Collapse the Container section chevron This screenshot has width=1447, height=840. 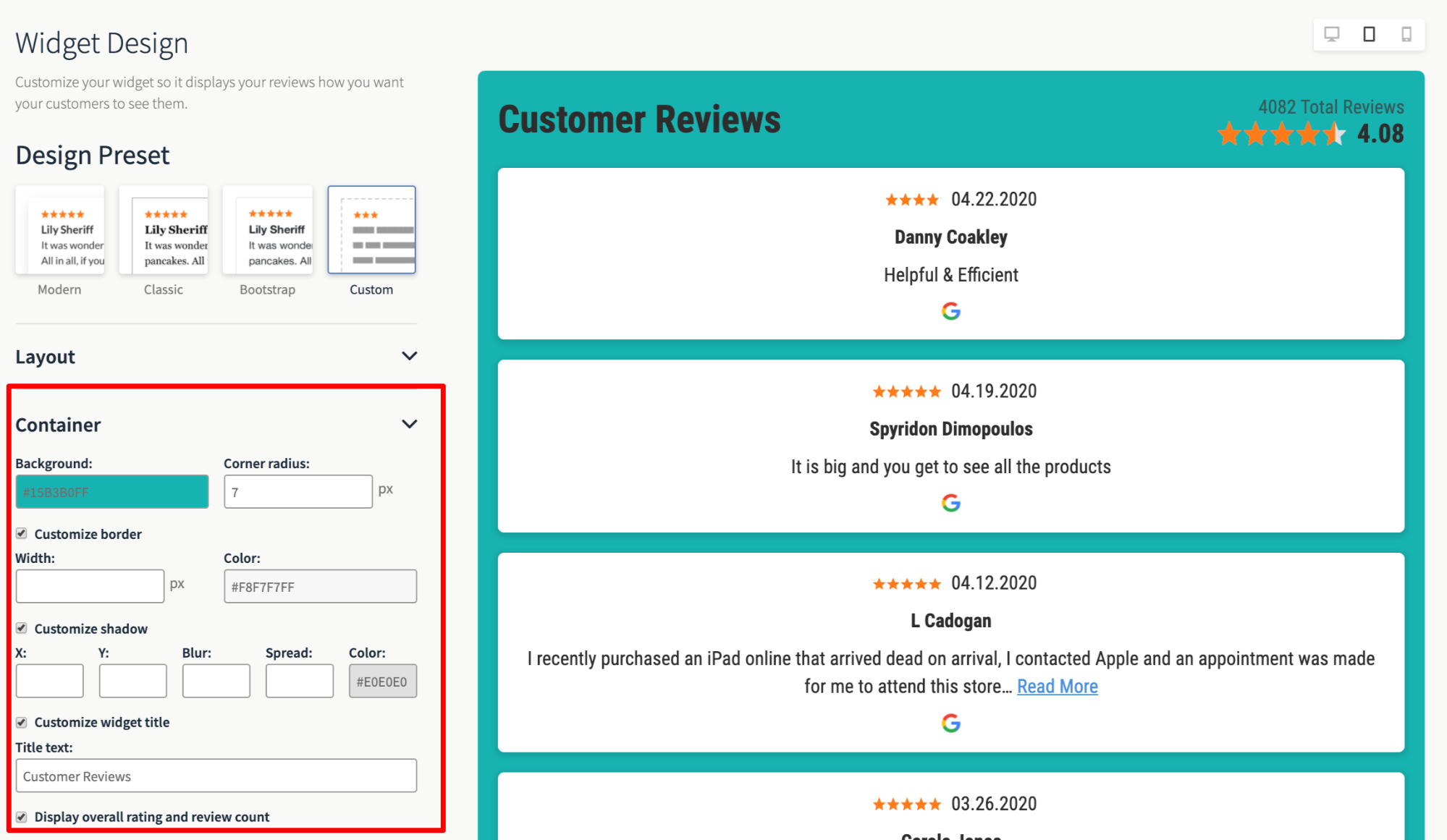point(409,424)
